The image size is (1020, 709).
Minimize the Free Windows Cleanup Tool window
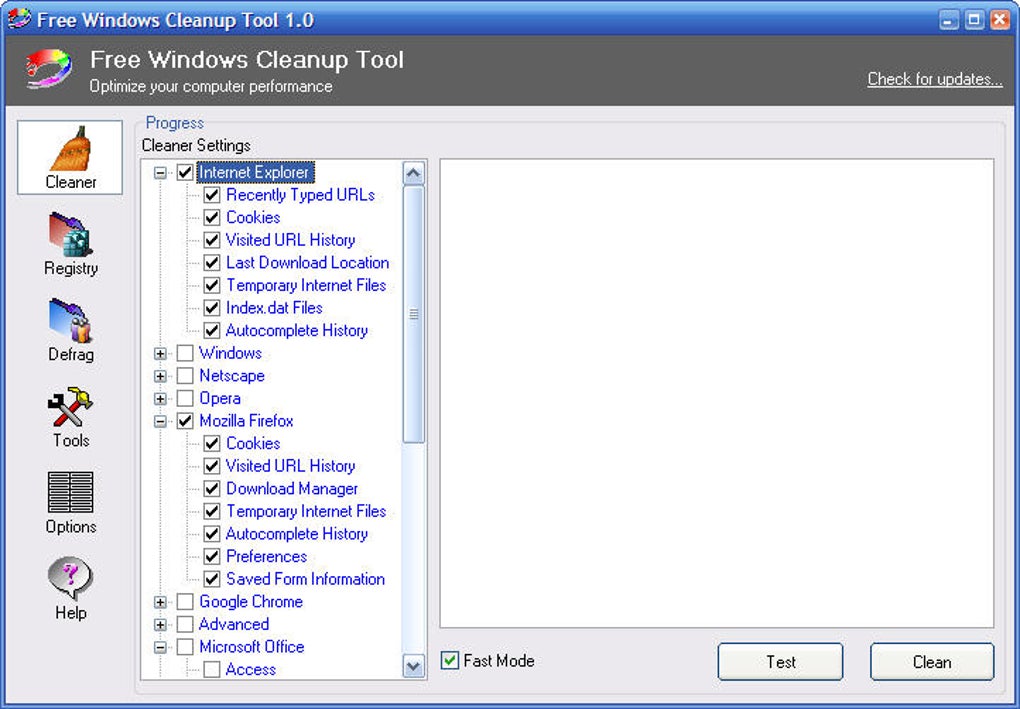[948, 20]
